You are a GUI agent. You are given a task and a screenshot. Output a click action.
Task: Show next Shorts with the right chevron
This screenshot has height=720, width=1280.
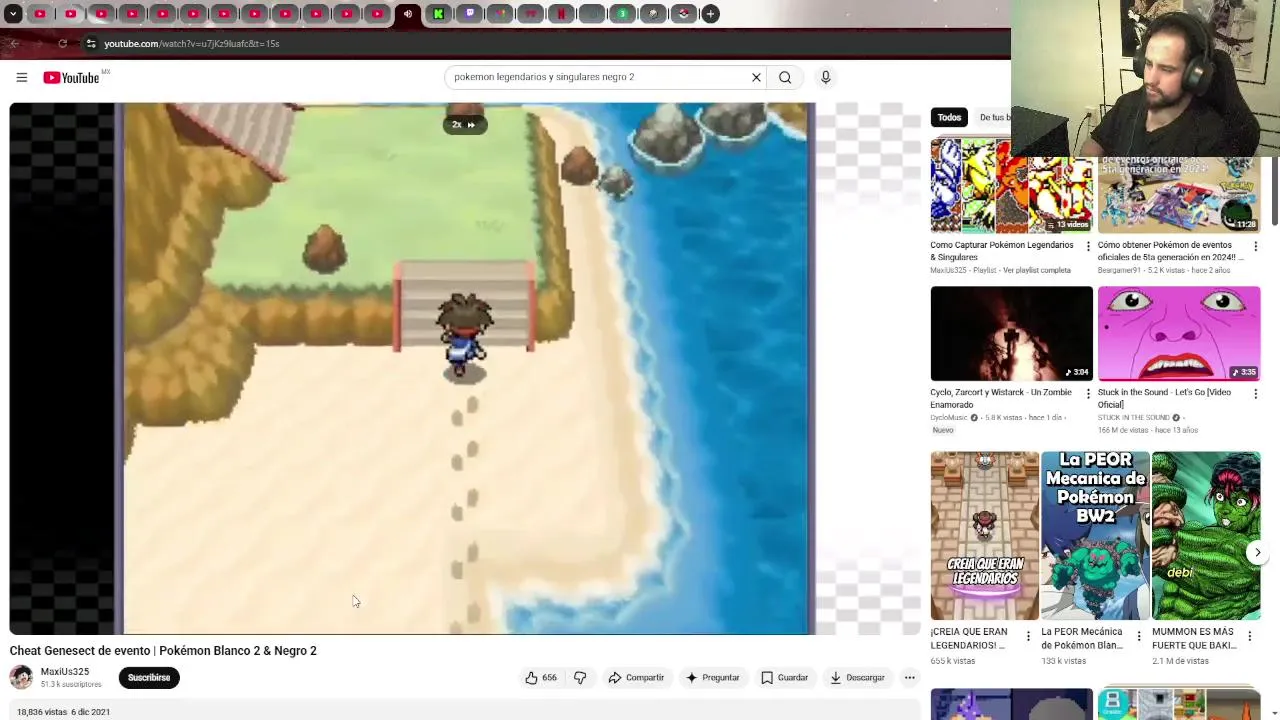click(1257, 552)
